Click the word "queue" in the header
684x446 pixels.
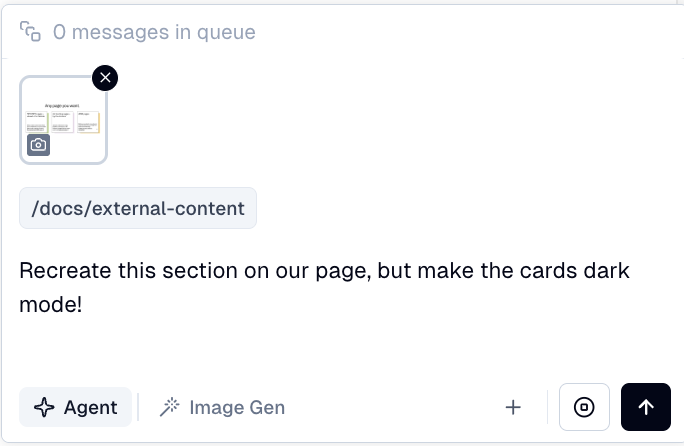(x=227, y=32)
